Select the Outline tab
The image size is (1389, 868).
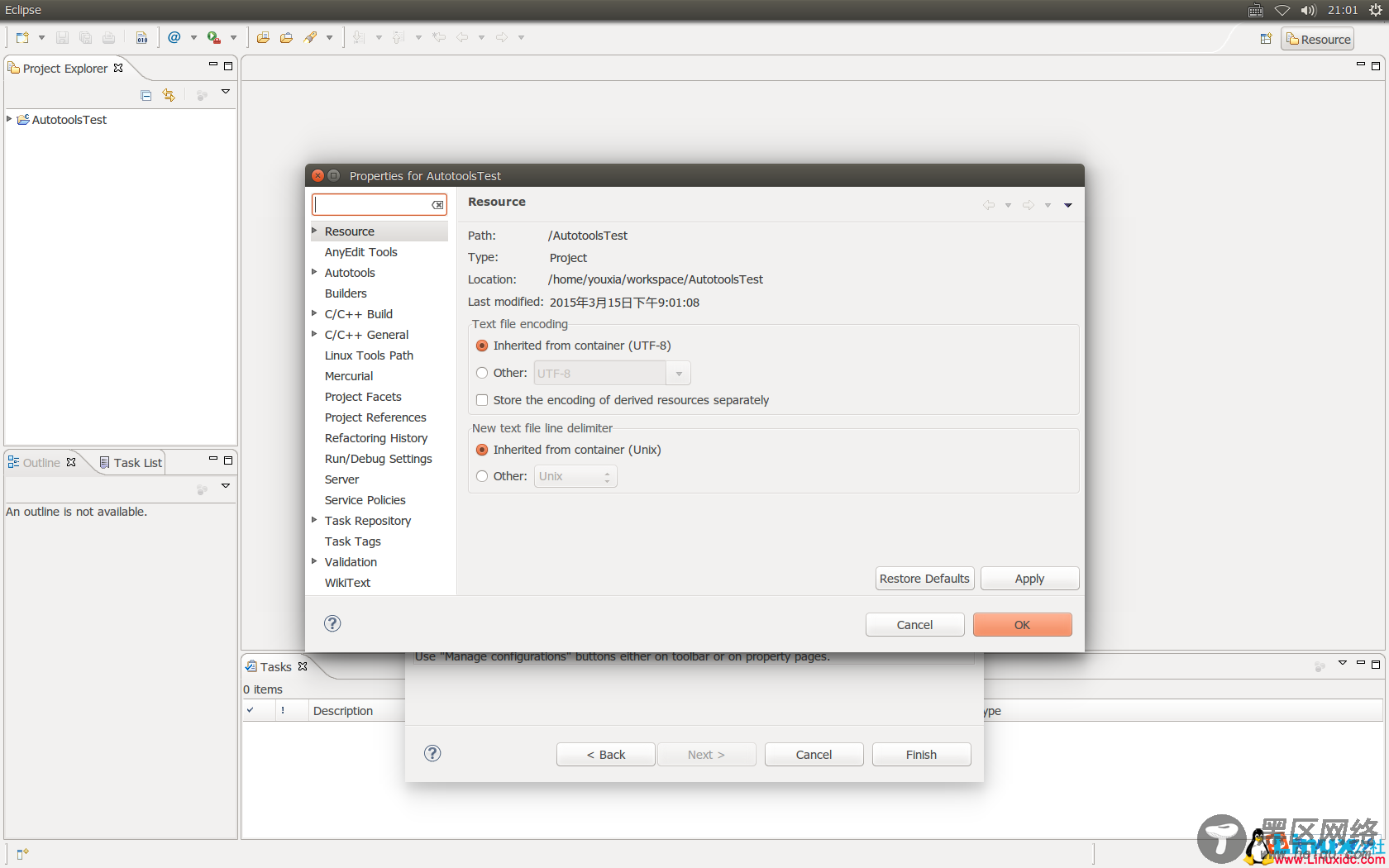pyautogui.click(x=41, y=463)
